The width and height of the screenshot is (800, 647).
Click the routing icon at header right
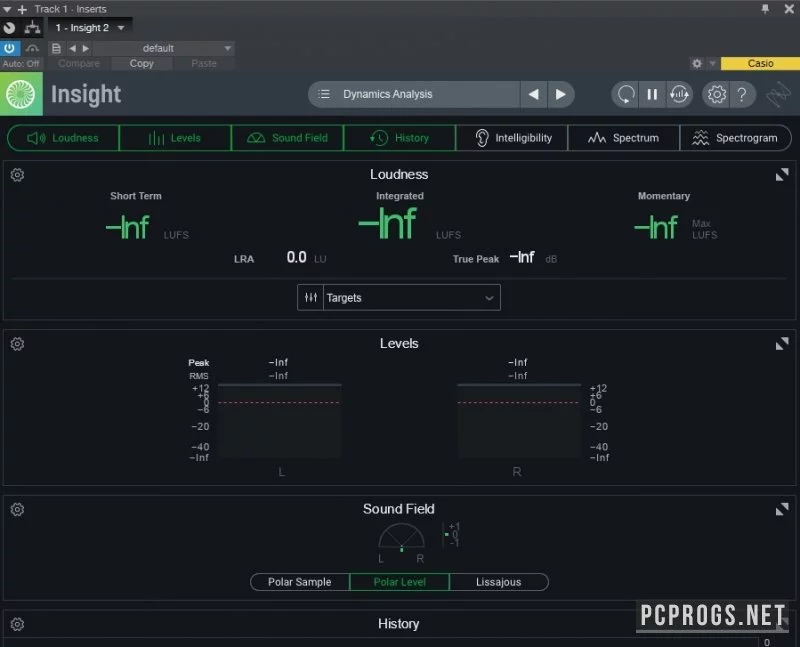pos(778,94)
